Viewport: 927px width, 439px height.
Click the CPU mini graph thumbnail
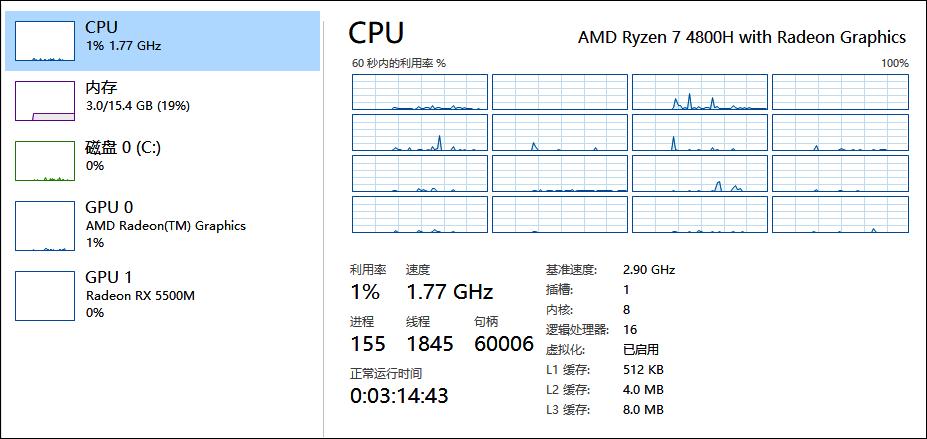click(44, 41)
